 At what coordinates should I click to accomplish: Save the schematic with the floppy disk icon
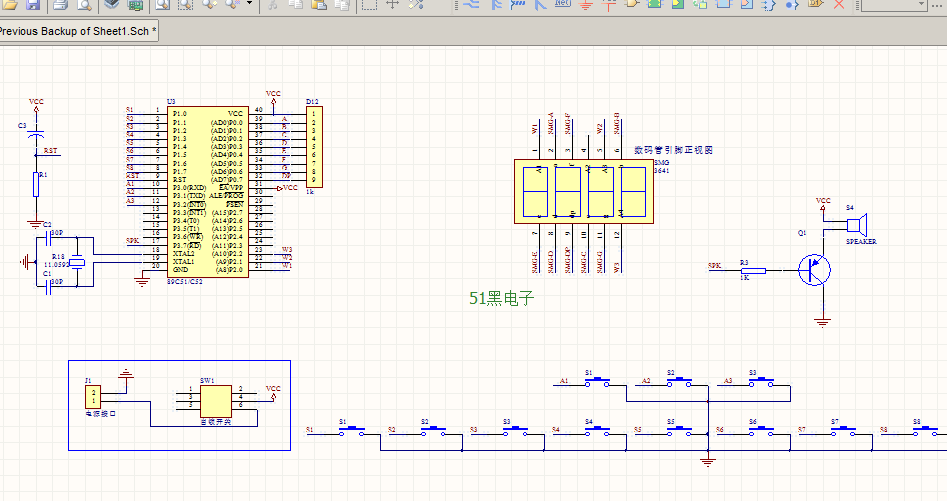(x=33, y=5)
